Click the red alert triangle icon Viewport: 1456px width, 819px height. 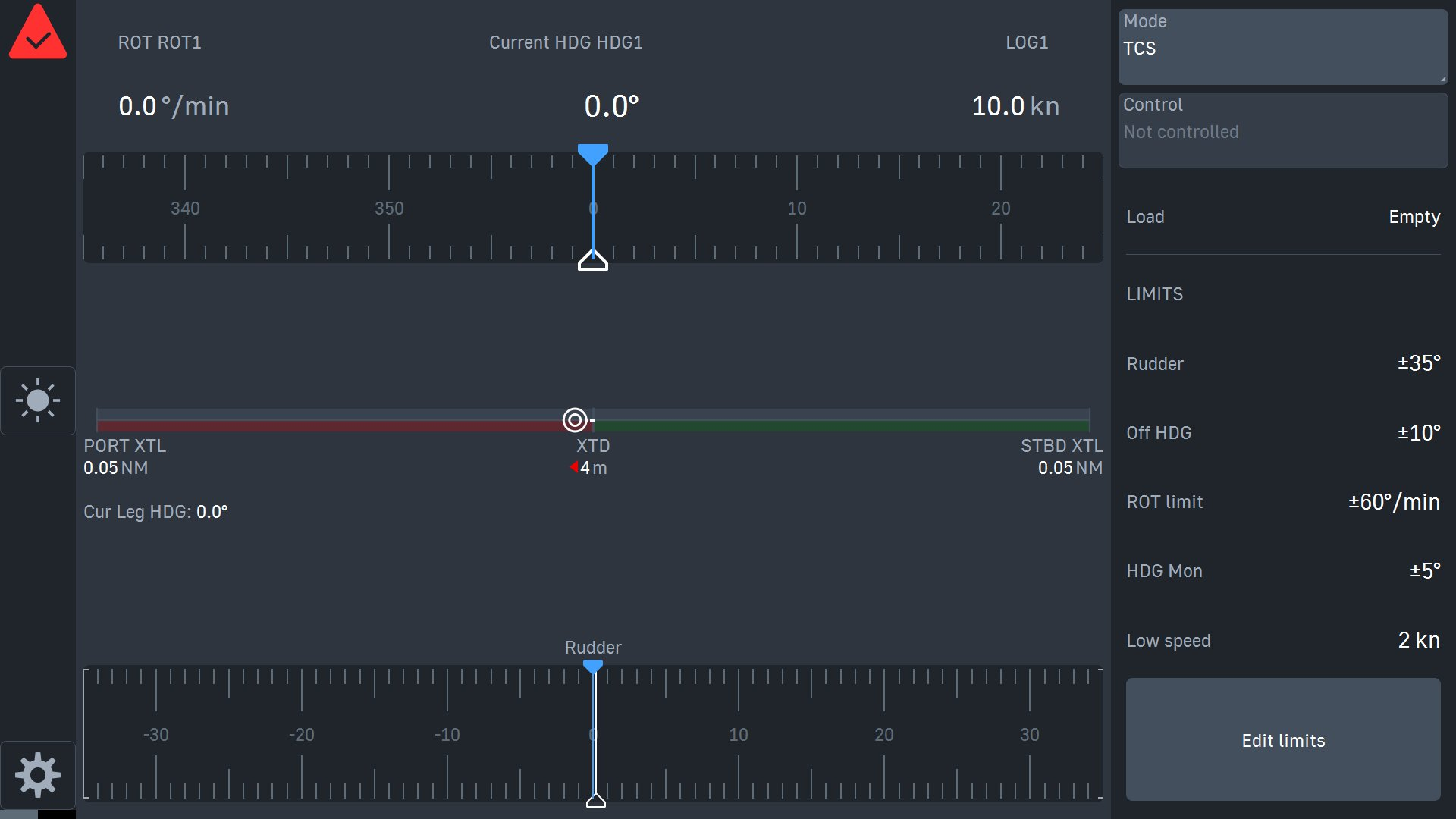pos(38,32)
